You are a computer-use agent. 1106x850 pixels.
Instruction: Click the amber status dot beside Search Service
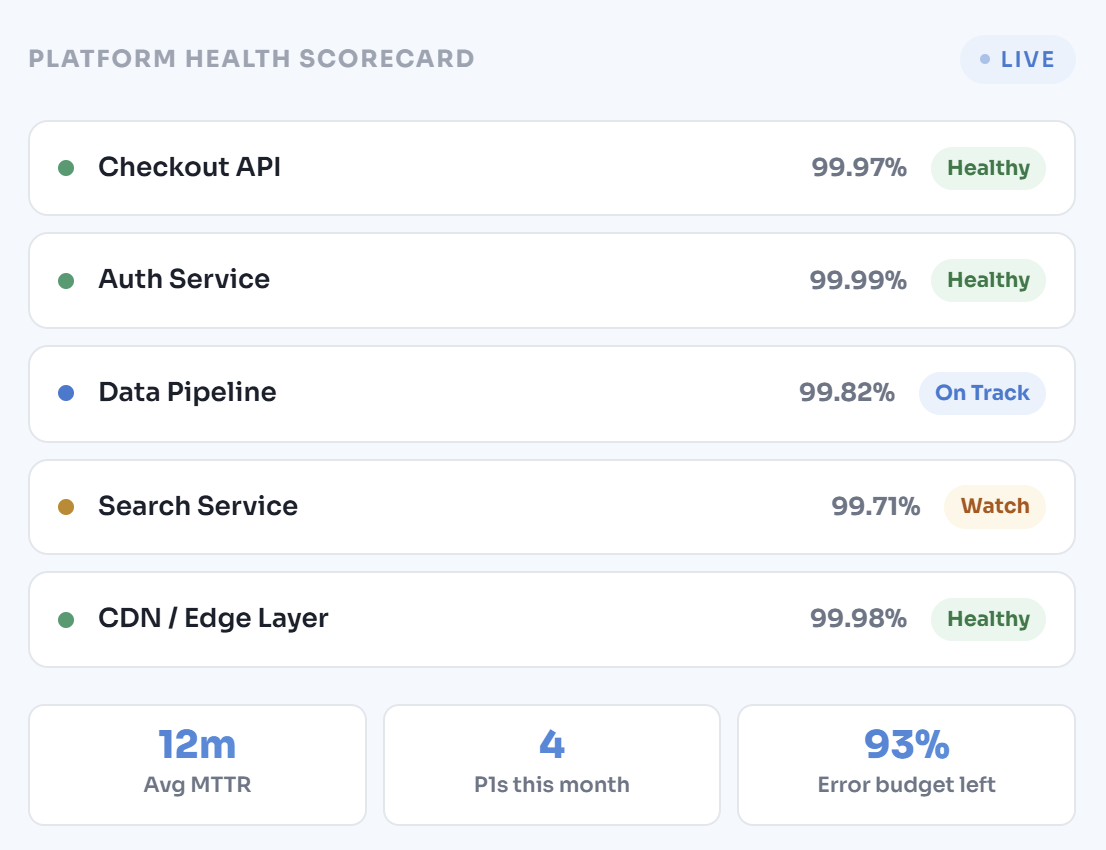[x=66, y=507]
